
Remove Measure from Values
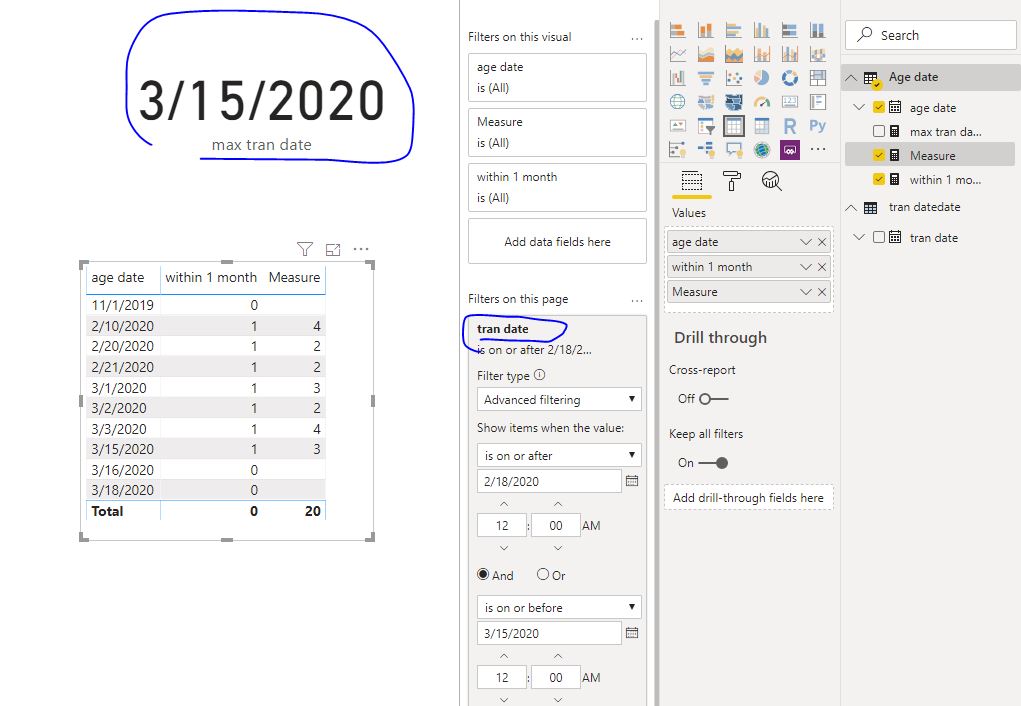(822, 292)
